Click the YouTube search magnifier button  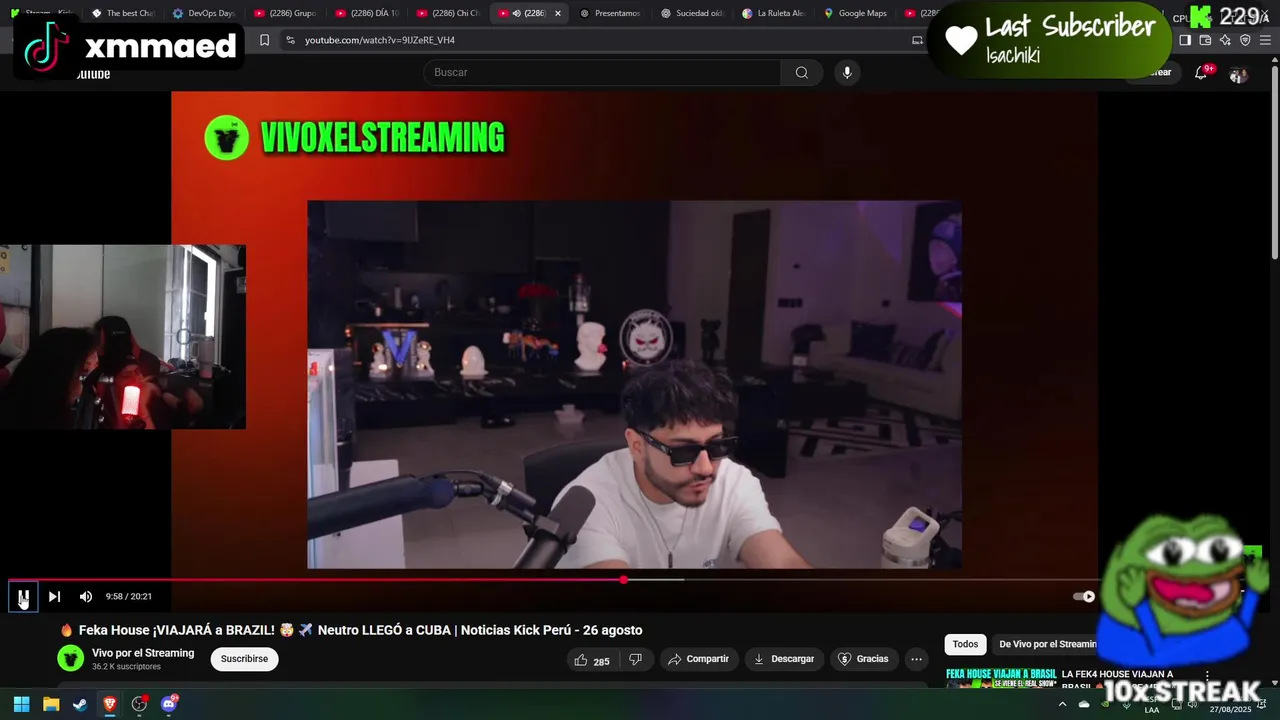802,72
